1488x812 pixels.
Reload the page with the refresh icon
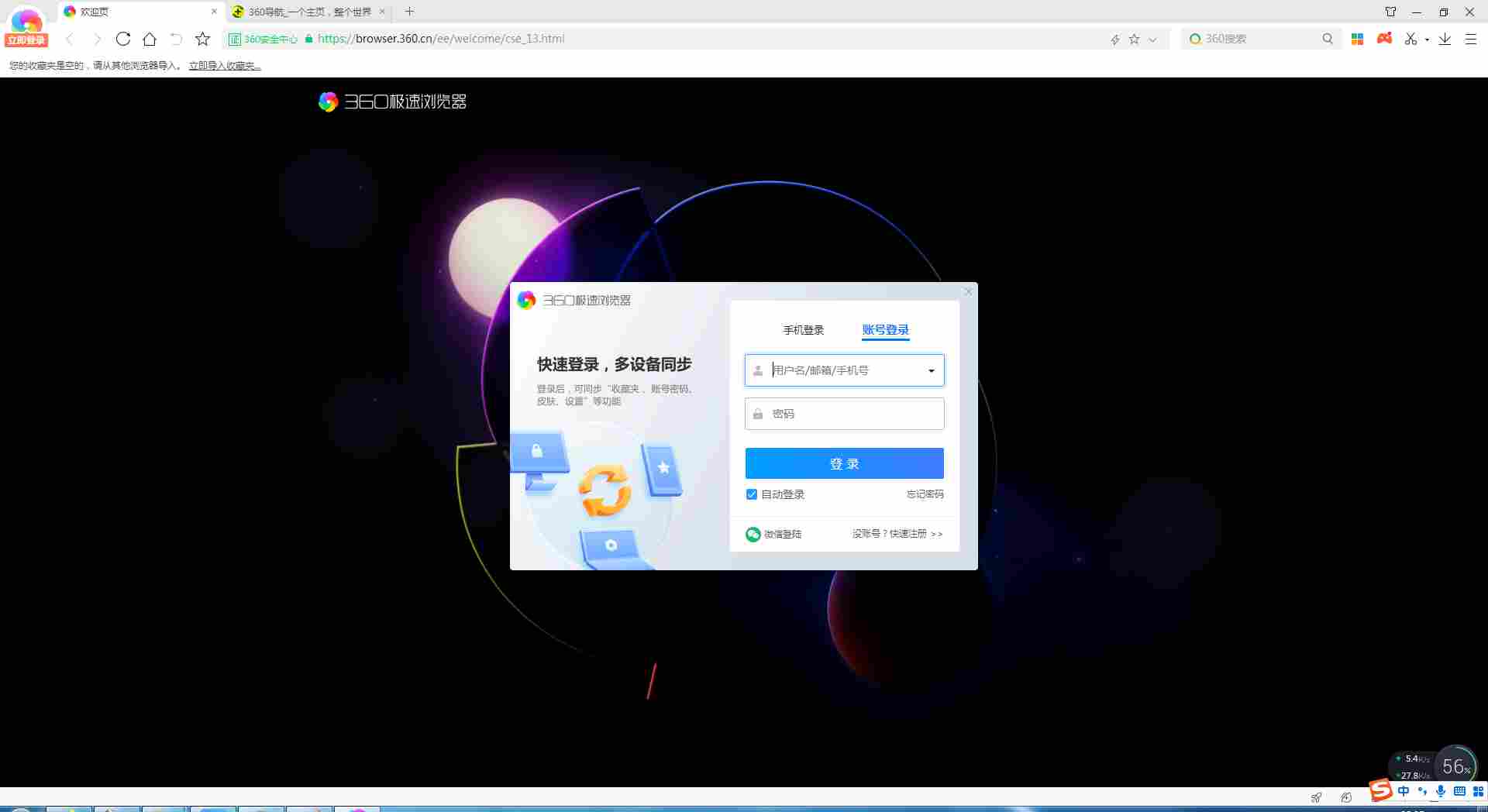(122, 39)
